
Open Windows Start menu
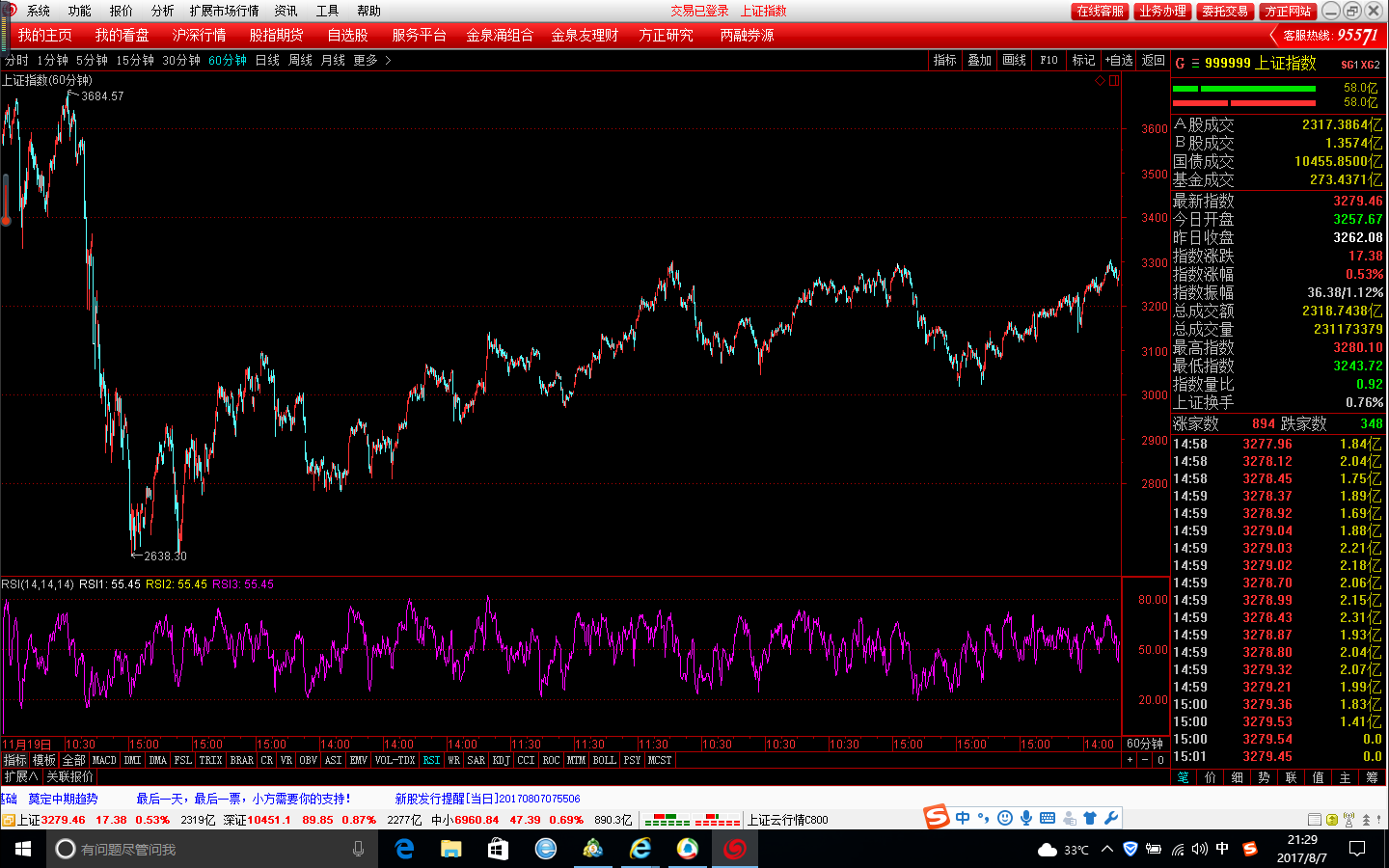tap(23, 849)
